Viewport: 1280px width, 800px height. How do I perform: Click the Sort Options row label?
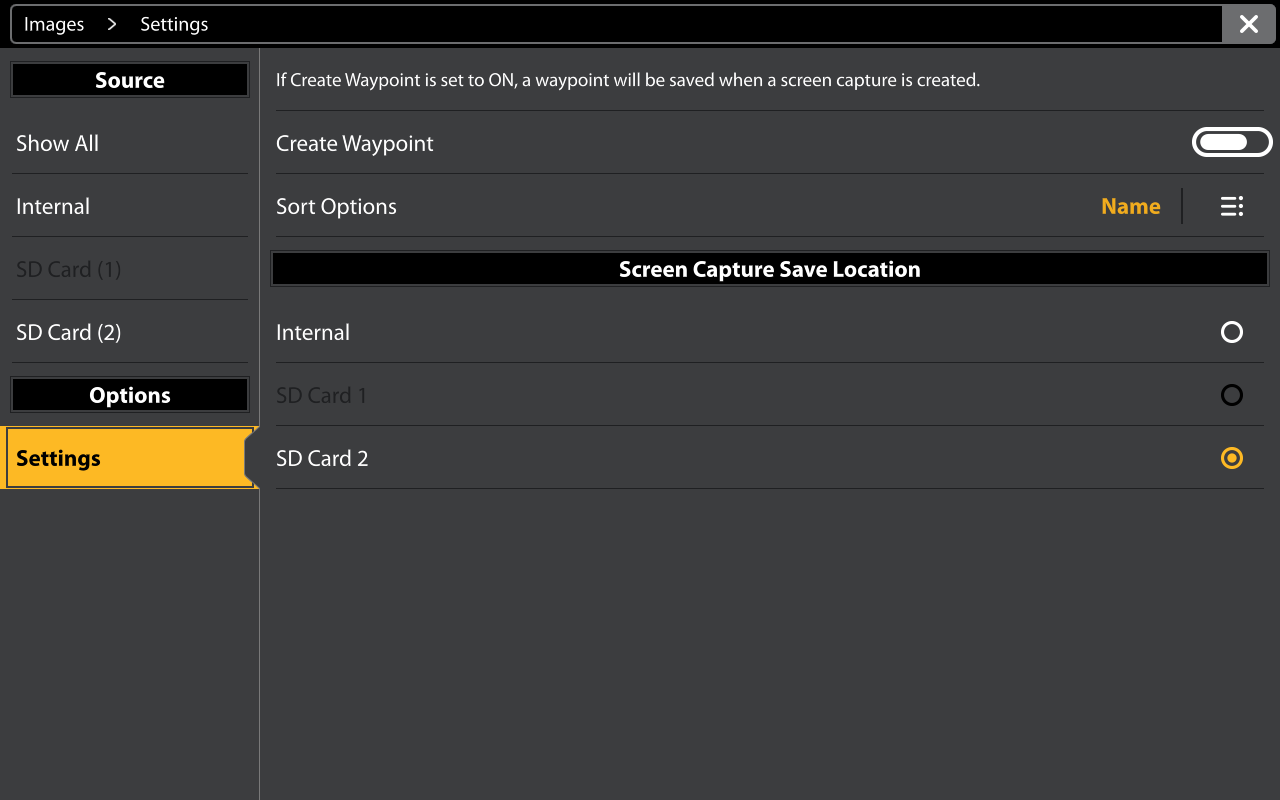pyautogui.click(x=336, y=206)
